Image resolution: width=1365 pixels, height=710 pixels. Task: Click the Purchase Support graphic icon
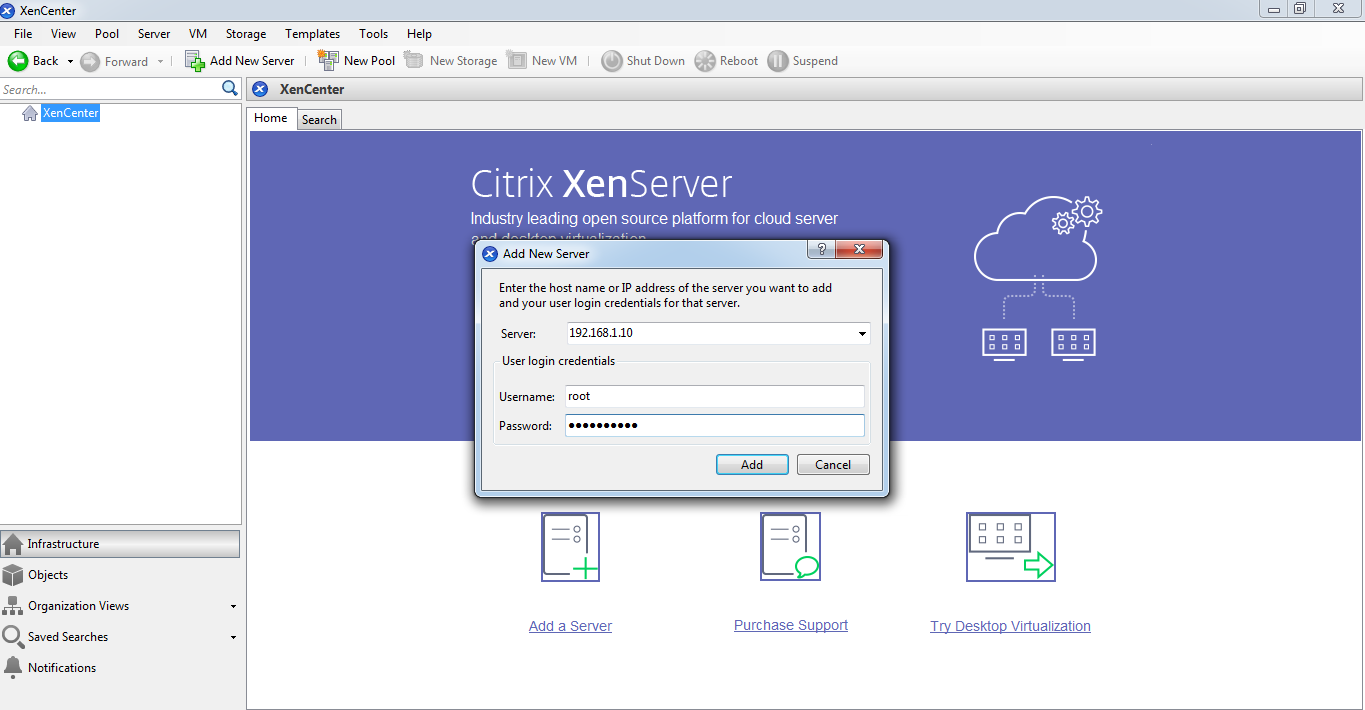(790, 547)
